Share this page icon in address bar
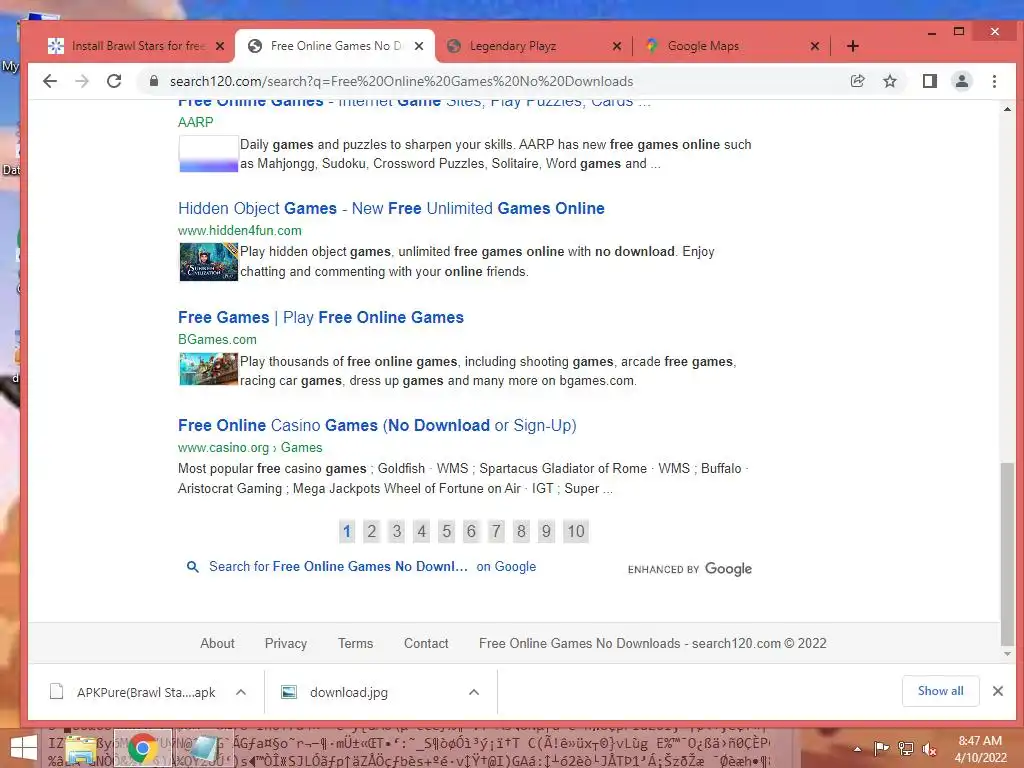 (x=857, y=81)
